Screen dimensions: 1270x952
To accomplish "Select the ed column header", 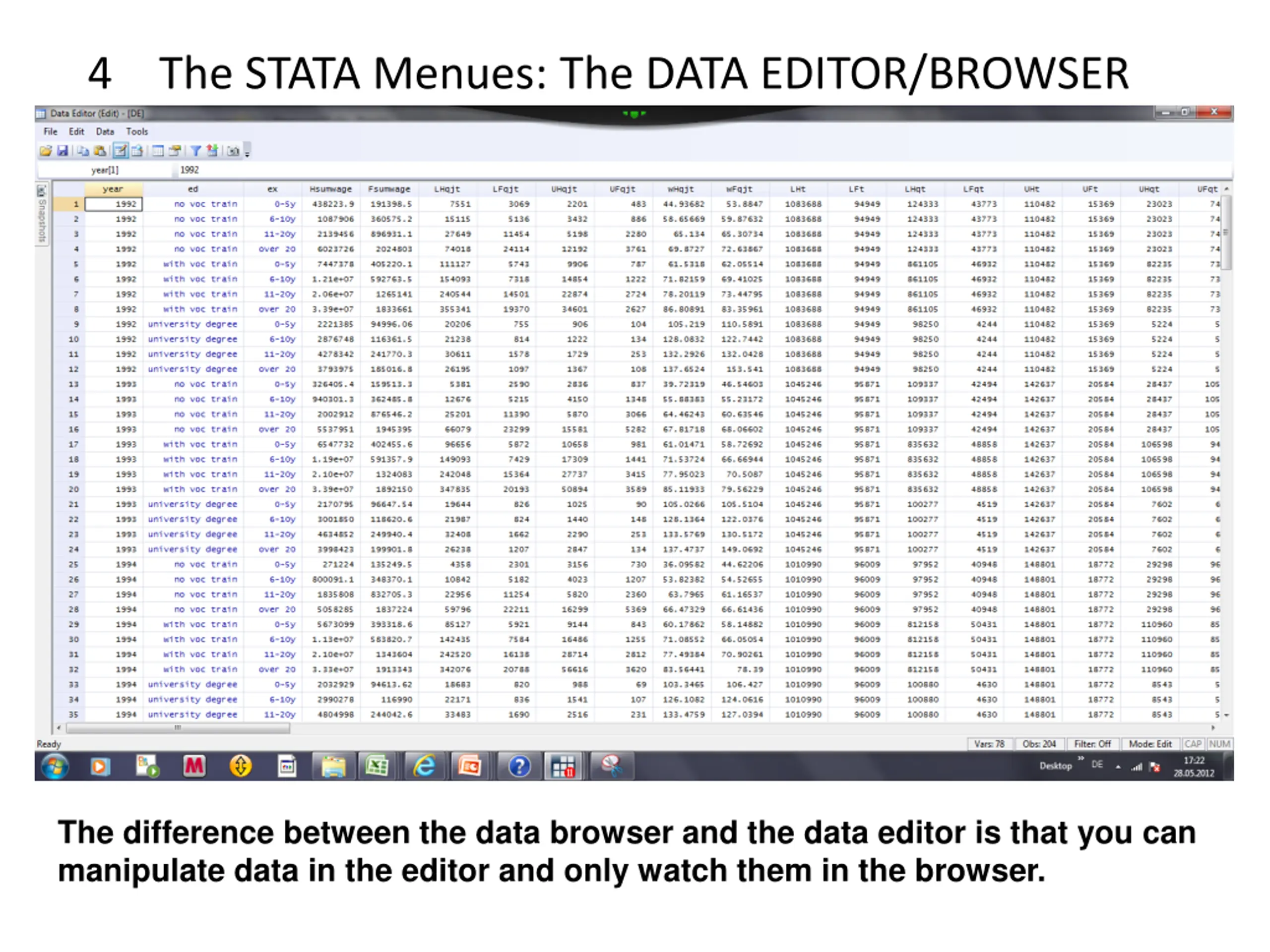I will [193, 189].
